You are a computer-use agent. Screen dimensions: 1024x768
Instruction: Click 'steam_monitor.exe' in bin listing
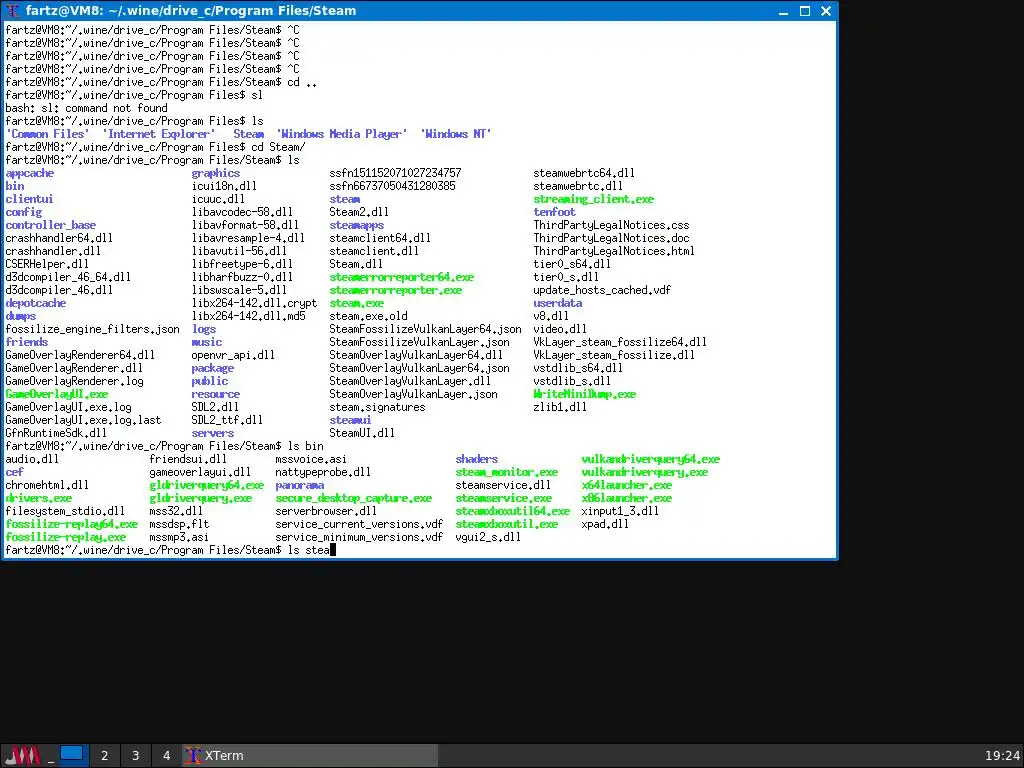click(507, 472)
